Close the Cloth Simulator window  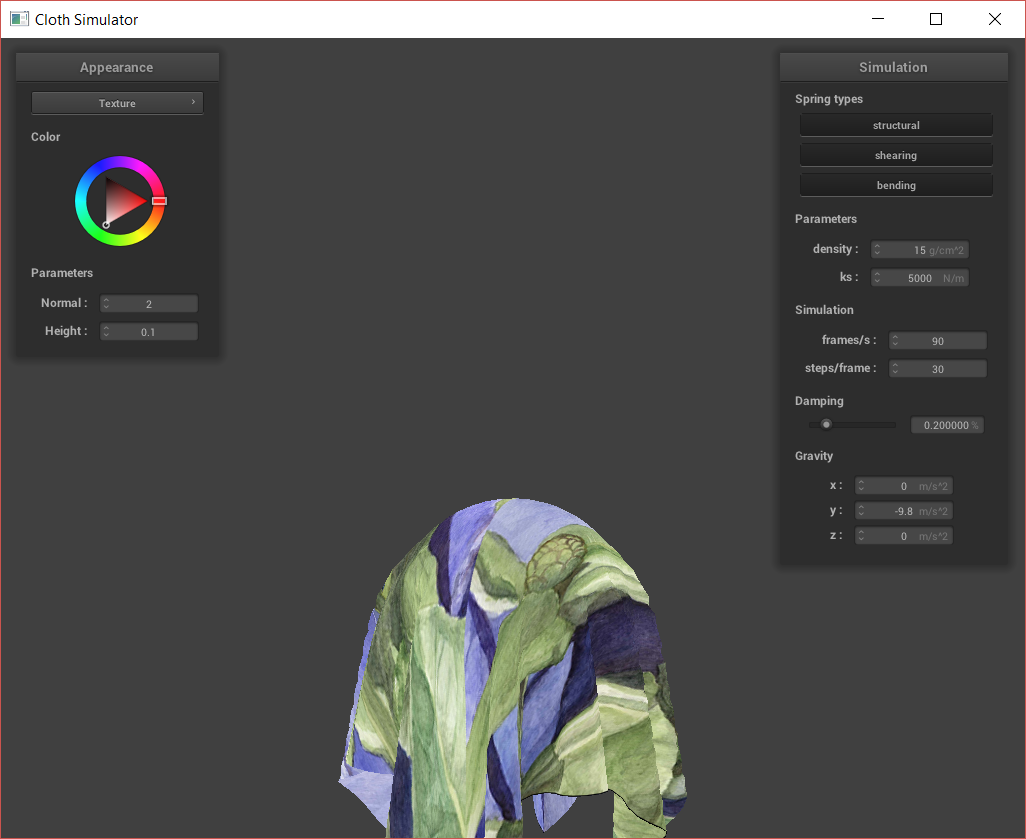click(995, 19)
